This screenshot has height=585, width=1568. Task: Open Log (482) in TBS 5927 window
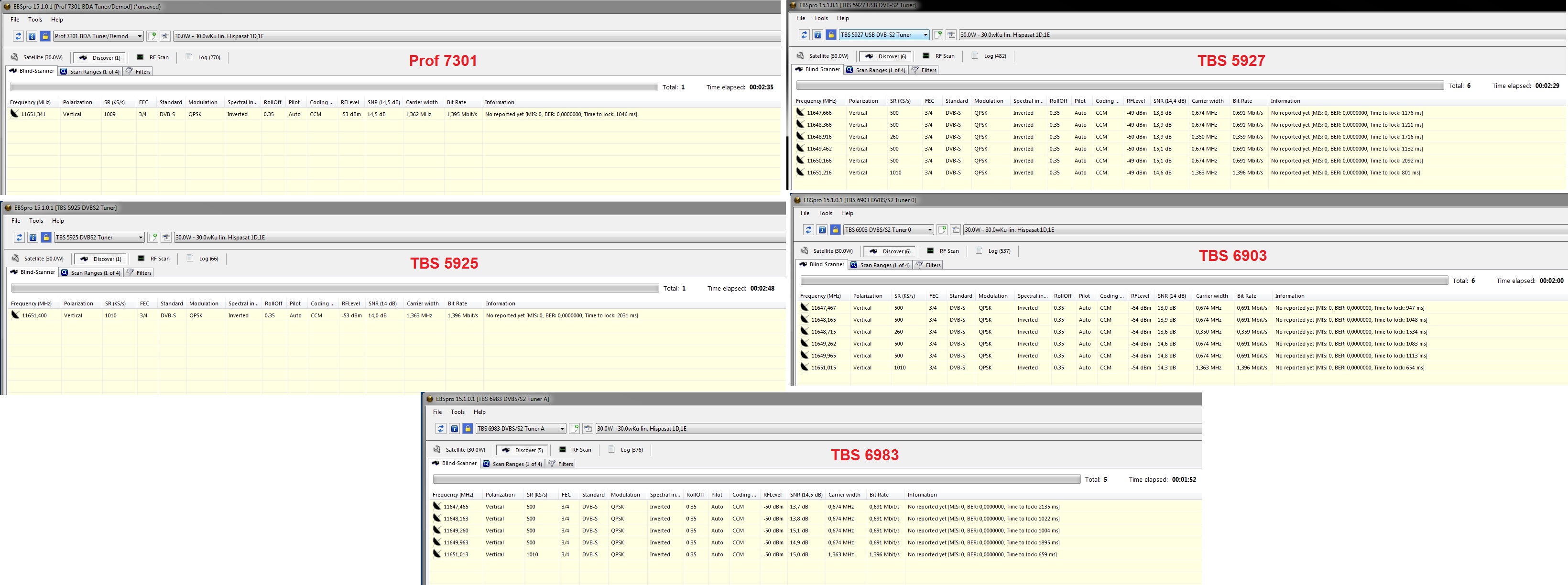click(989, 56)
